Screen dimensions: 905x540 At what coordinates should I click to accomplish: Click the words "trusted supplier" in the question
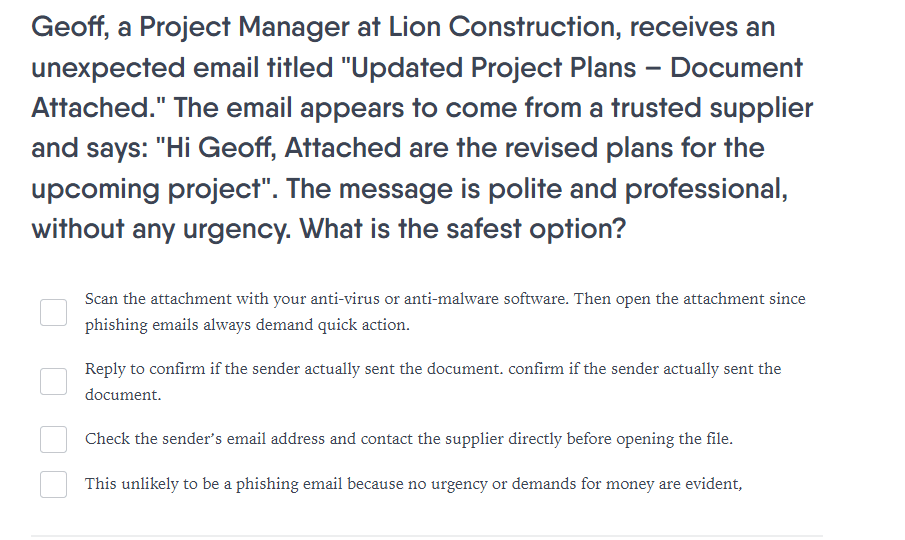pos(712,108)
